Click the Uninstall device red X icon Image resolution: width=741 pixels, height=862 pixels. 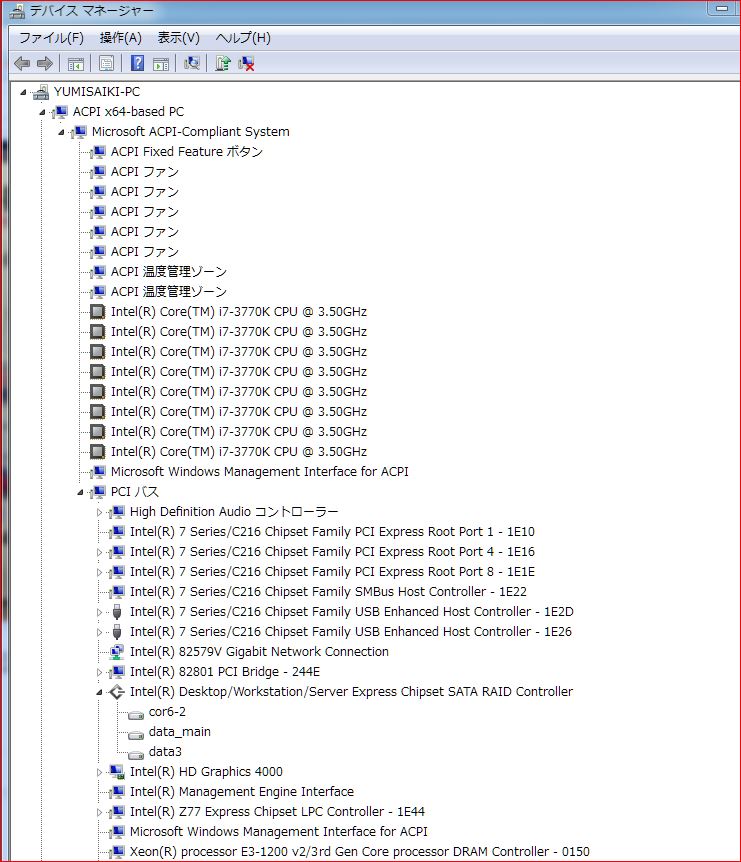point(246,64)
